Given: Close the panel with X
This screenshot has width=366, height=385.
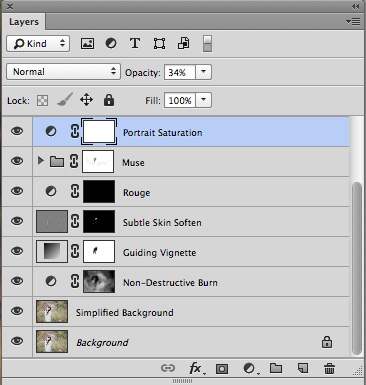Looking at the screenshot, I should click(x=10, y=6).
